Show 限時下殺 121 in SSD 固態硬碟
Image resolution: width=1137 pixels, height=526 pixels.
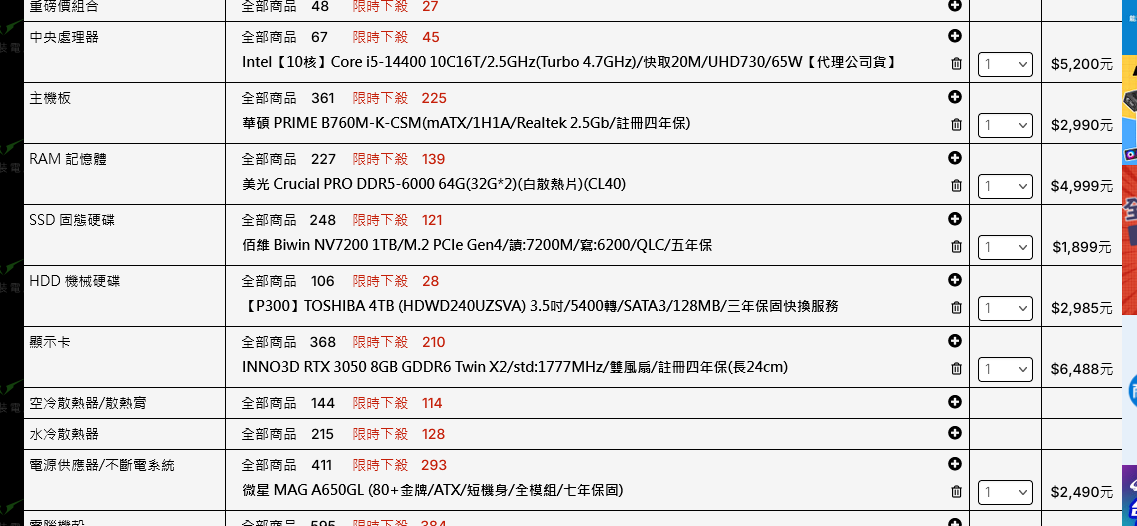[x=397, y=220]
